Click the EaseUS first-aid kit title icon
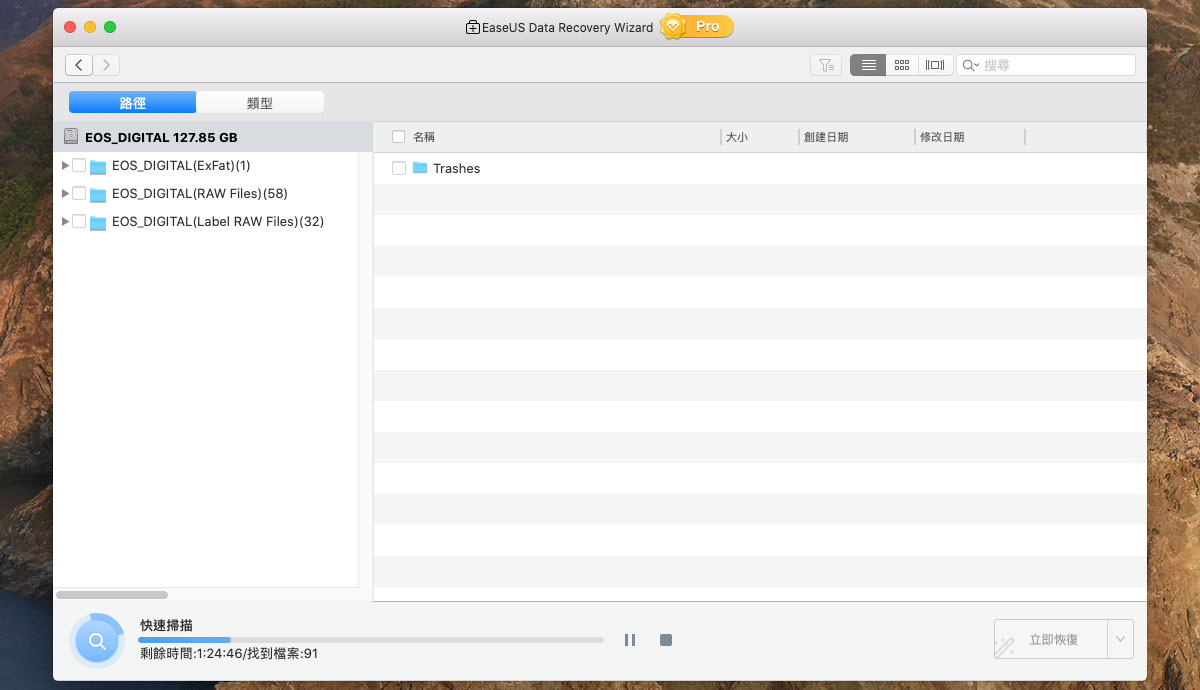Screen dimensions: 1200x690 point(473,27)
